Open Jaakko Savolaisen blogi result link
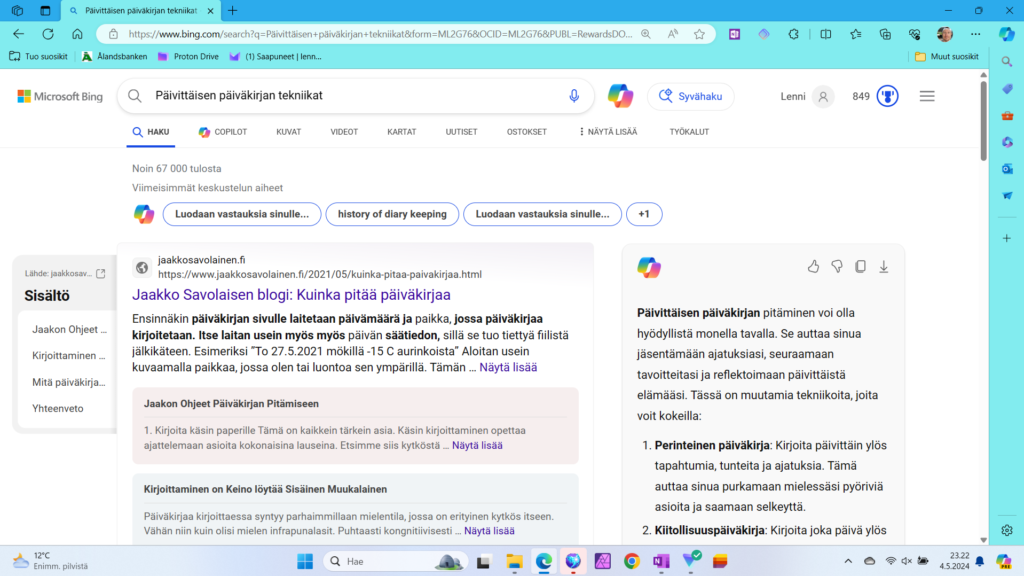Viewport: 1024px width, 576px height. click(x=291, y=295)
